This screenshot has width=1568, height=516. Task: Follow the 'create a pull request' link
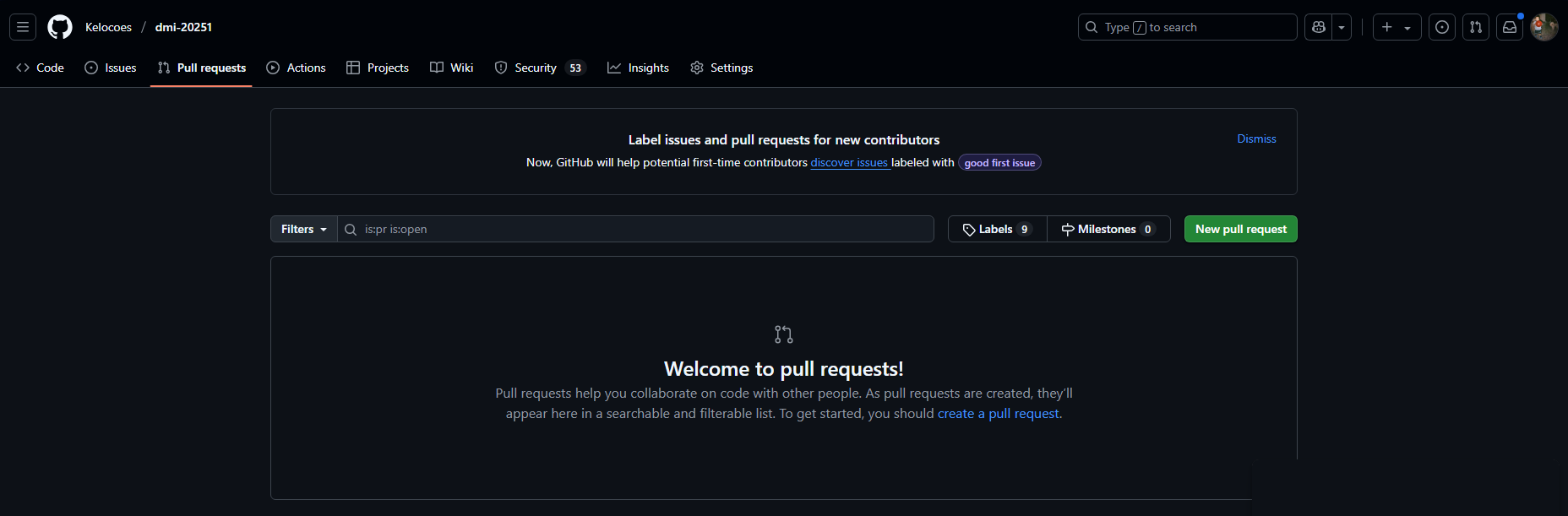coord(998,414)
